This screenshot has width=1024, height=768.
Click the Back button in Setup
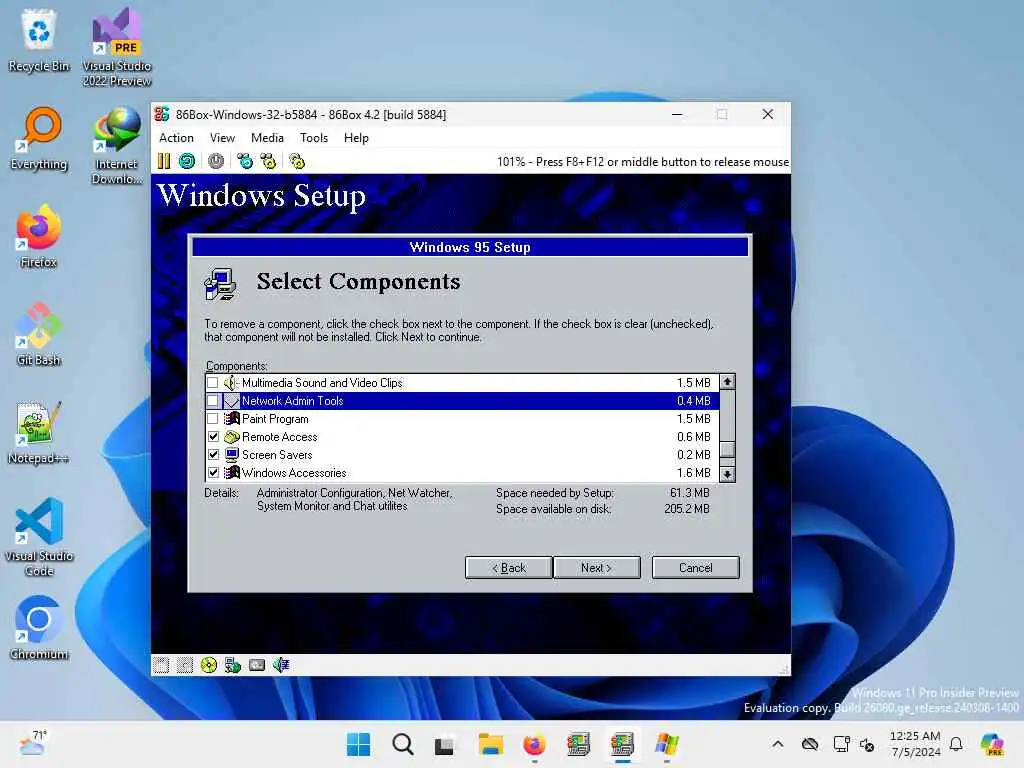pos(509,568)
